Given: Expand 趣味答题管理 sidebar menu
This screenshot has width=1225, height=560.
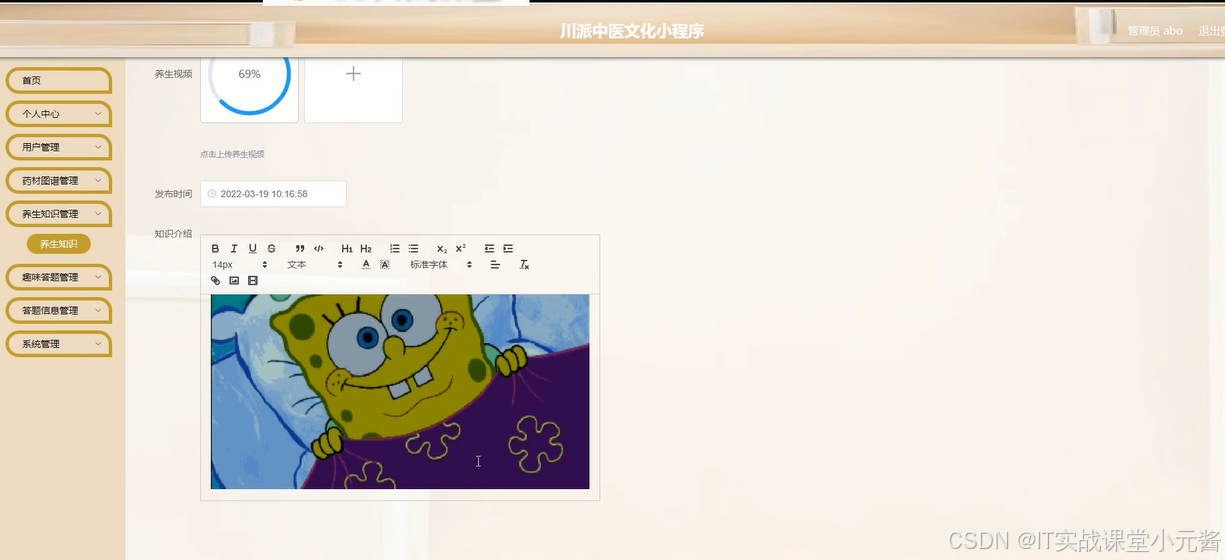Looking at the screenshot, I should click(59, 277).
